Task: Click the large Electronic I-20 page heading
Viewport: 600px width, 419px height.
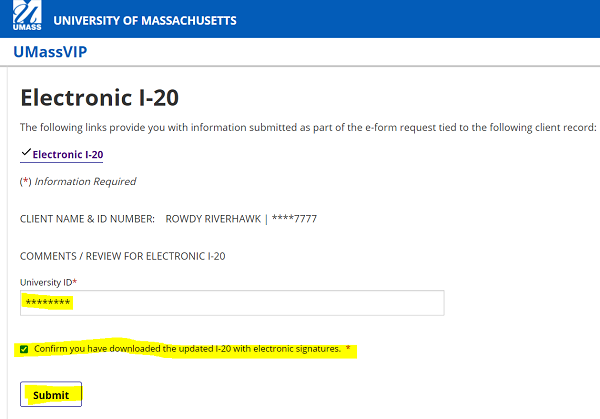Action: click(x=99, y=98)
